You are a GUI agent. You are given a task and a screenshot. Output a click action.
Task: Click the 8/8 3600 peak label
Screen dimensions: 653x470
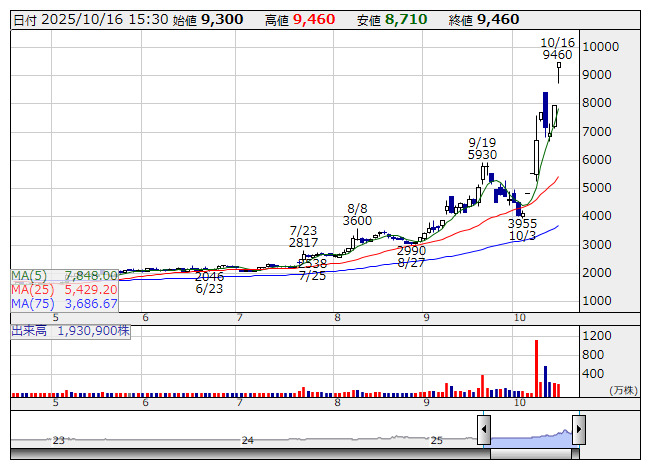358,214
